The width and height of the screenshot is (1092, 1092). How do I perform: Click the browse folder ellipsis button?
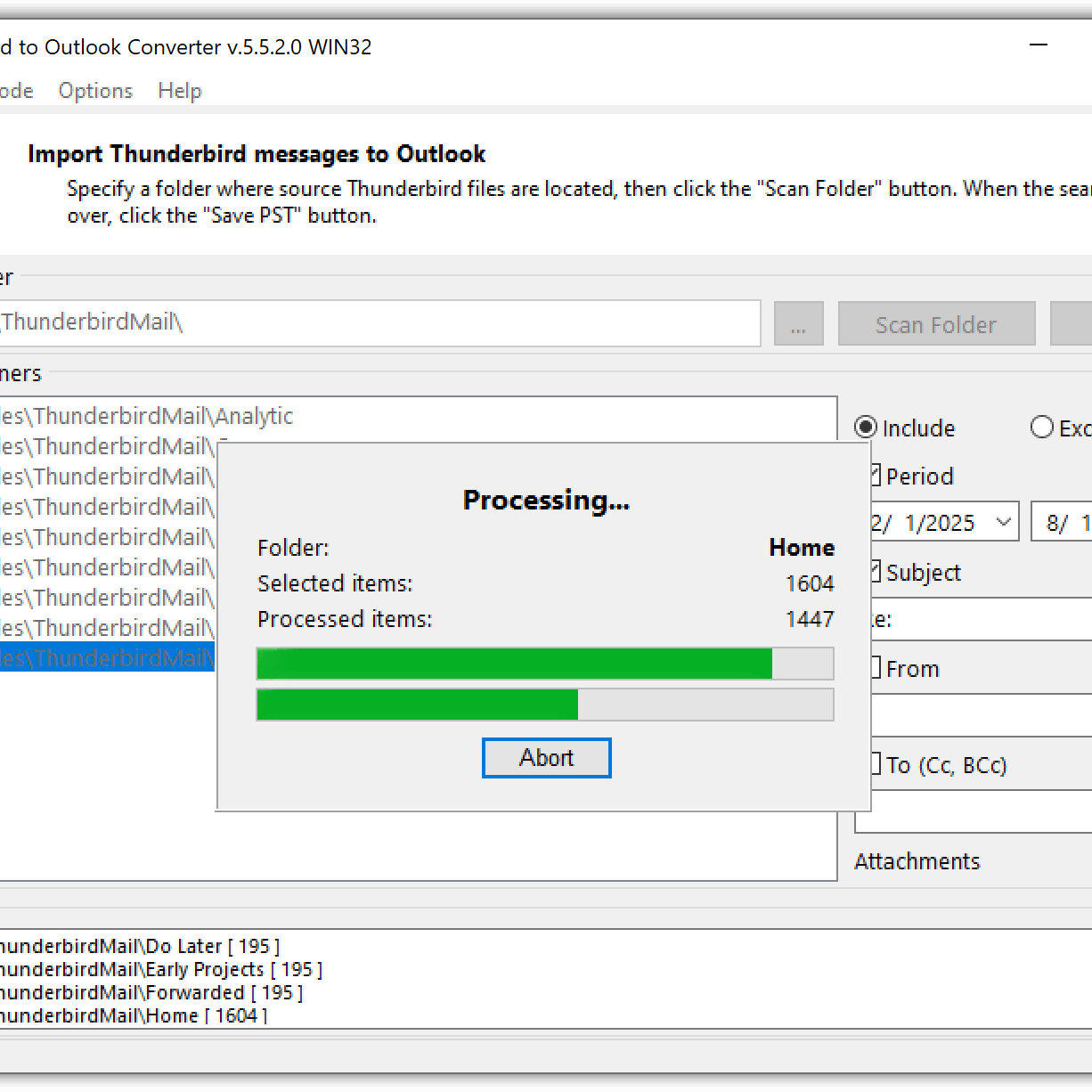(x=798, y=325)
